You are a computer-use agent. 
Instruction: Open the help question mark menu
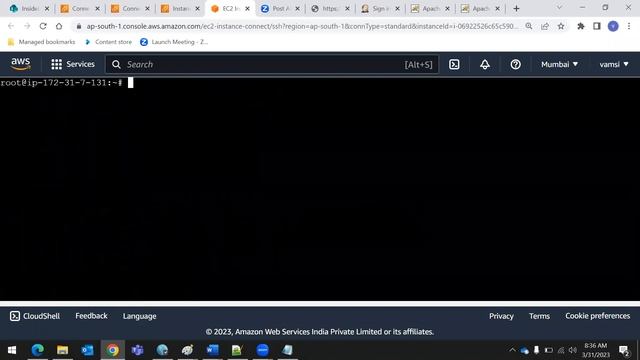515,64
